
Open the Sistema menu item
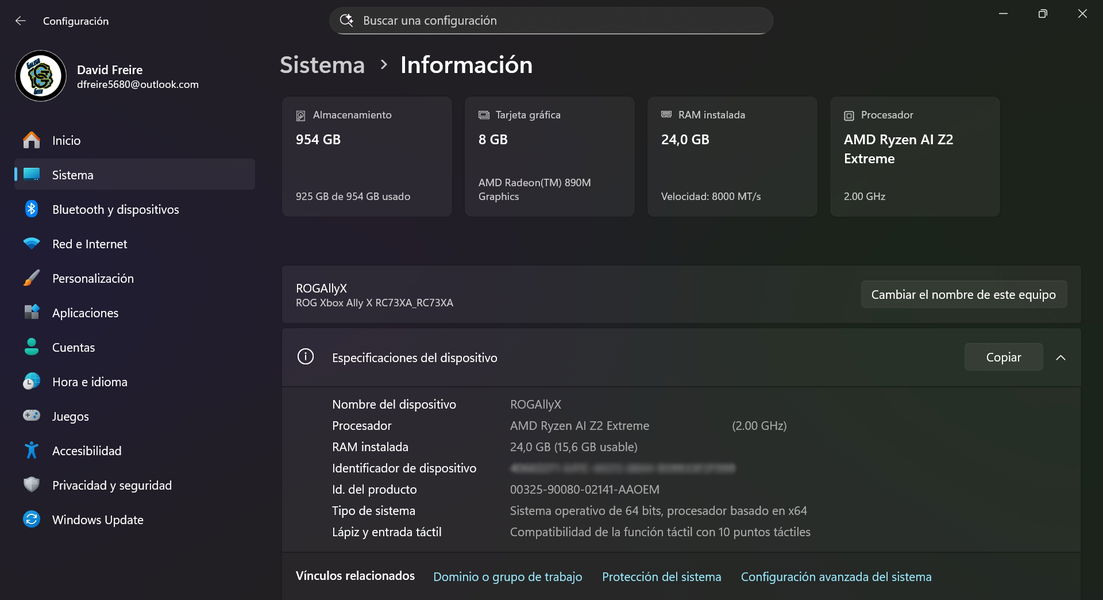[x=72, y=175]
